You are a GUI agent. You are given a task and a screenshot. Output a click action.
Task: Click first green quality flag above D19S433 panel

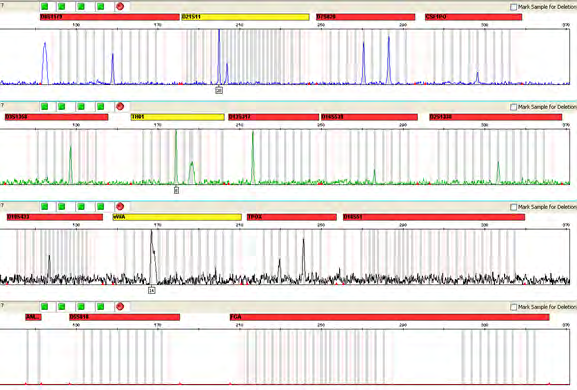tap(45, 206)
